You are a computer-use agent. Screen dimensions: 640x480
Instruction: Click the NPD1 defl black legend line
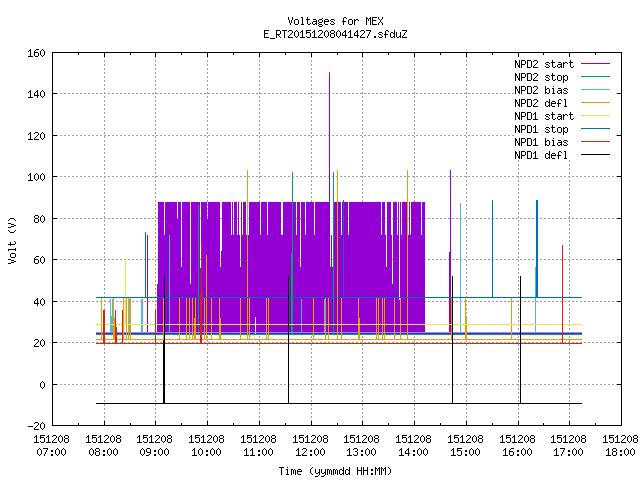point(595,155)
